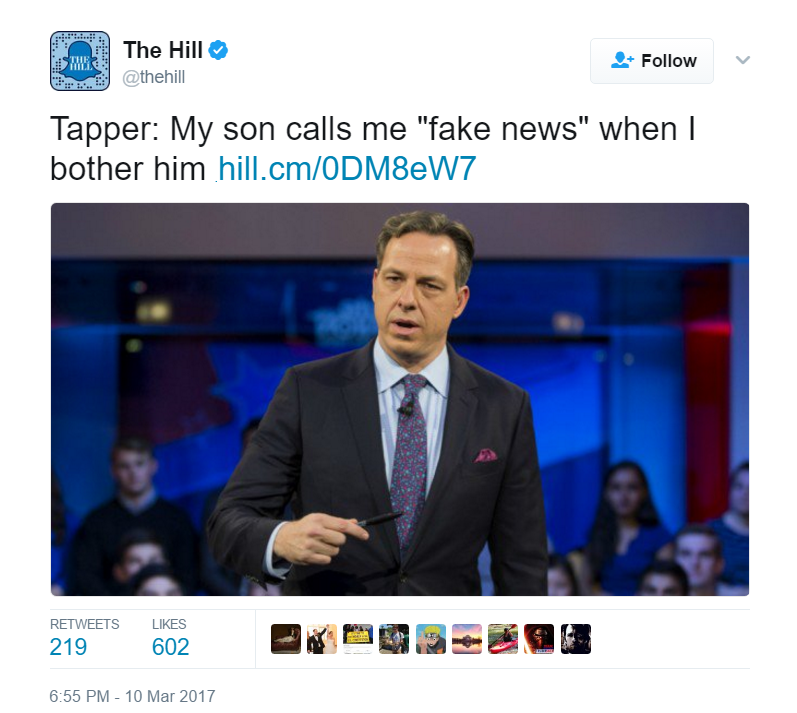This screenshot has width=797, height=713.
Task: Open The Hill display name profile
Action: click(x=163, y=50)
